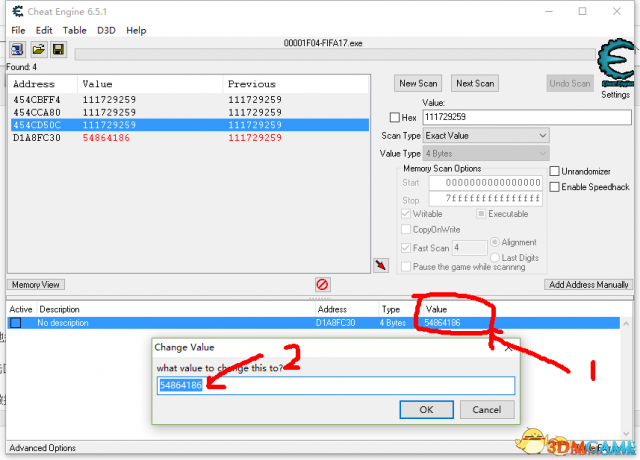Open Advanced Options
This screenshot has width=640, height=460.
(x=42, y=448)
